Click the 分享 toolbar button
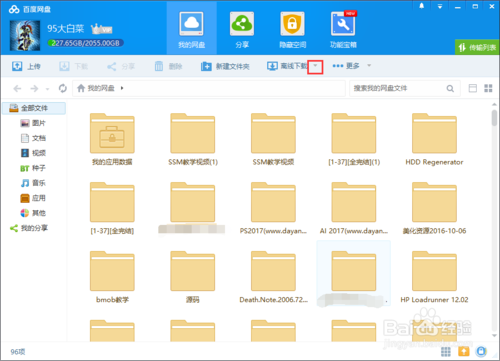Viewport: 500px width, 361px height. point(121,66)
